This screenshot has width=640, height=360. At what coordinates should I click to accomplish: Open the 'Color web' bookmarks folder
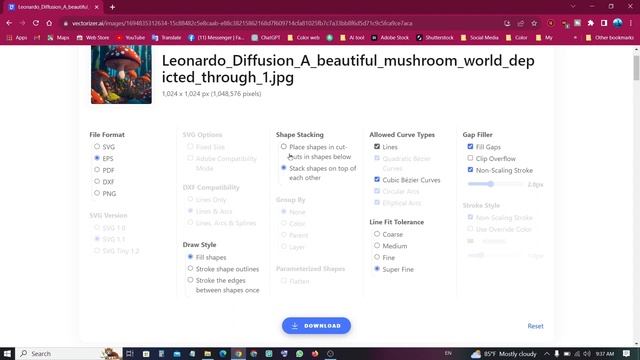pos(304,38)
